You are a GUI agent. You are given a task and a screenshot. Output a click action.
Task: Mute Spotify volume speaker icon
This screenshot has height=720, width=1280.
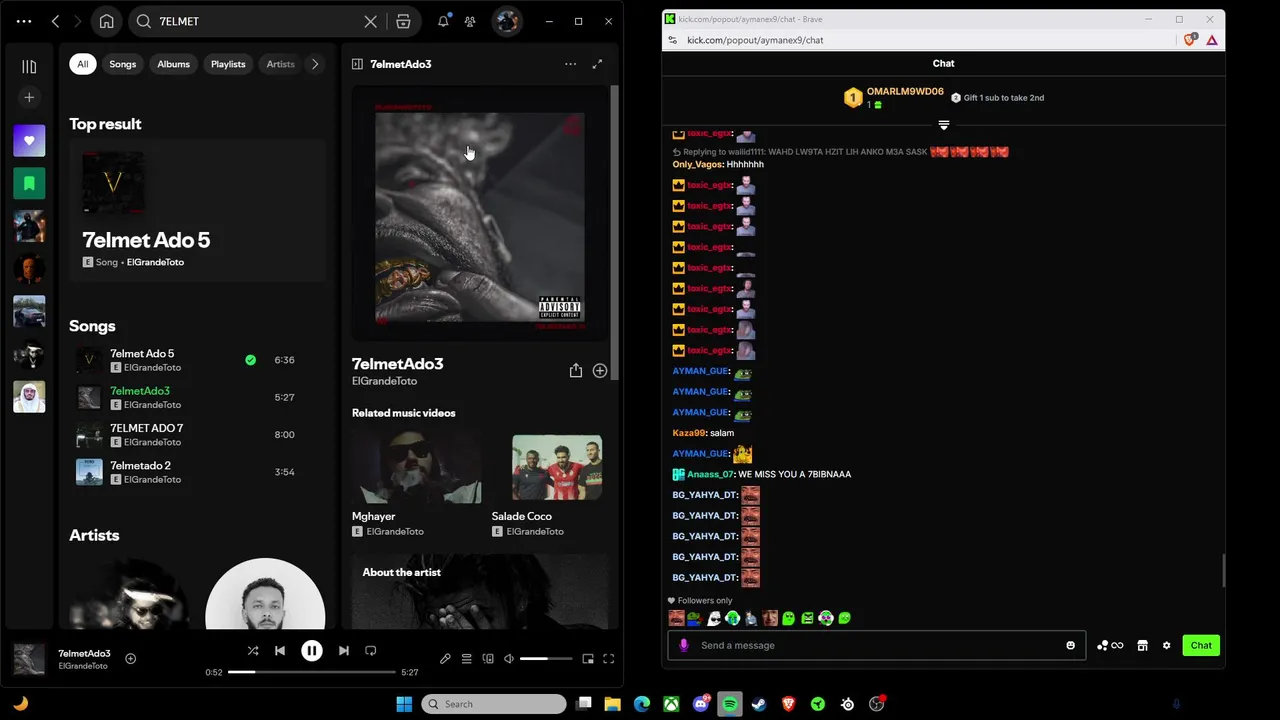(509, 659)
